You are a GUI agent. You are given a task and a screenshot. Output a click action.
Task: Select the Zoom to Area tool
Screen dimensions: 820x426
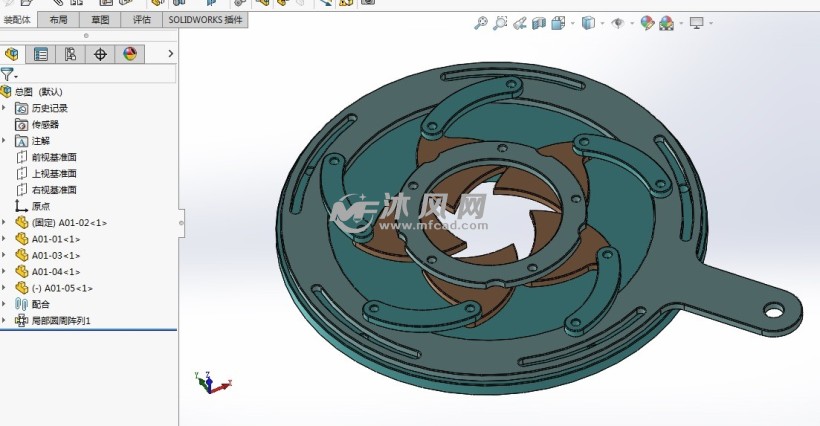pos(500,23)
